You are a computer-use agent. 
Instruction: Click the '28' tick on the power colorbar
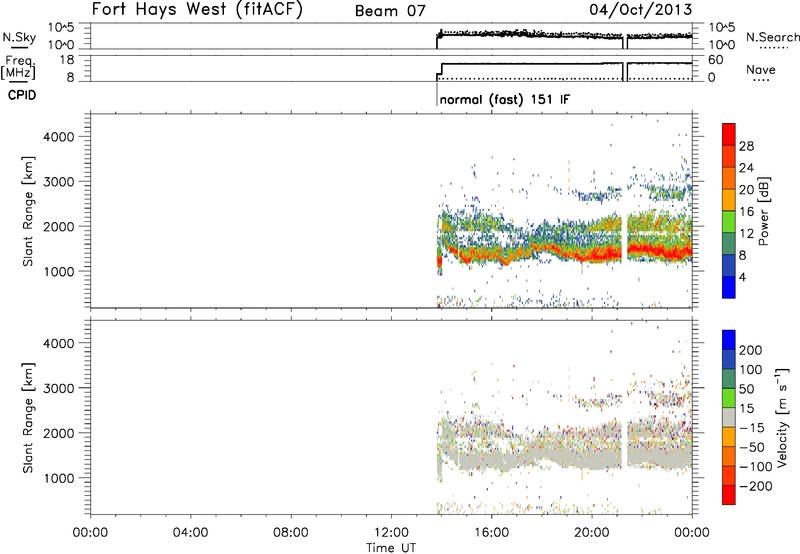(746, 146)
